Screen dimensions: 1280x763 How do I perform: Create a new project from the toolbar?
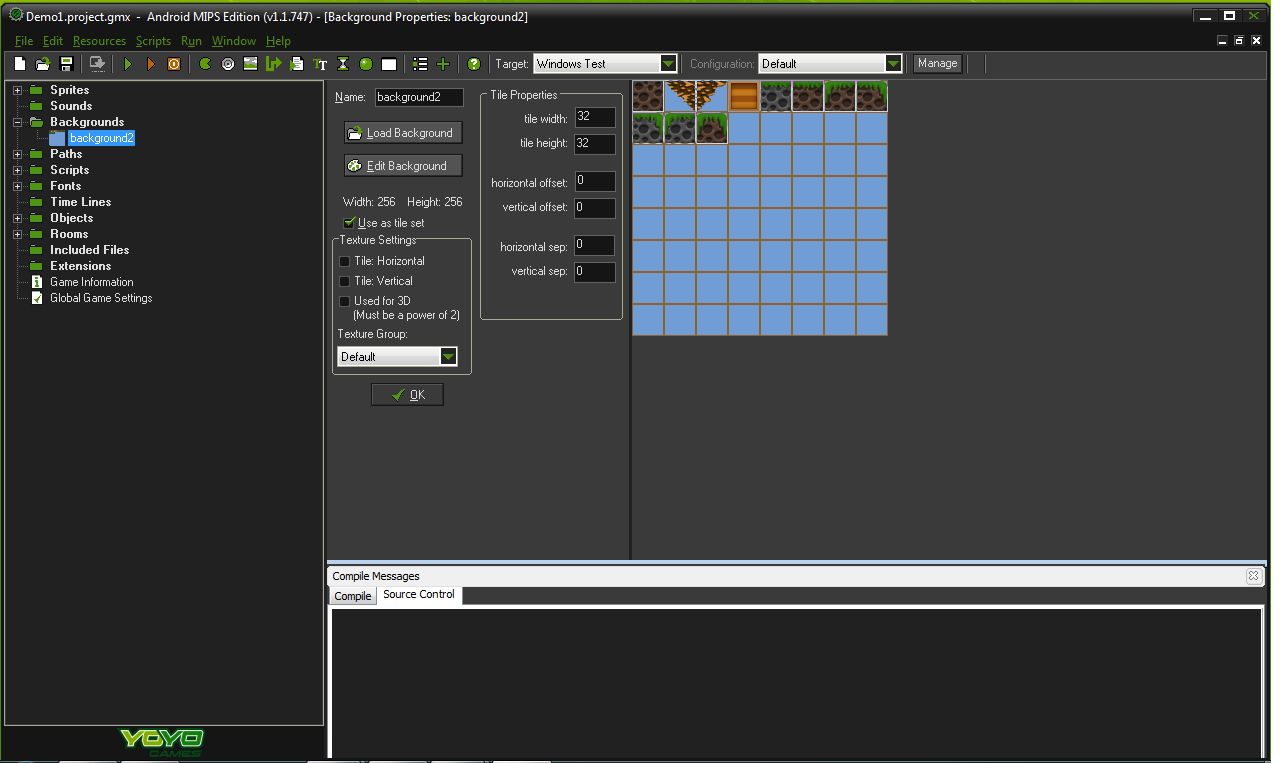20,64
